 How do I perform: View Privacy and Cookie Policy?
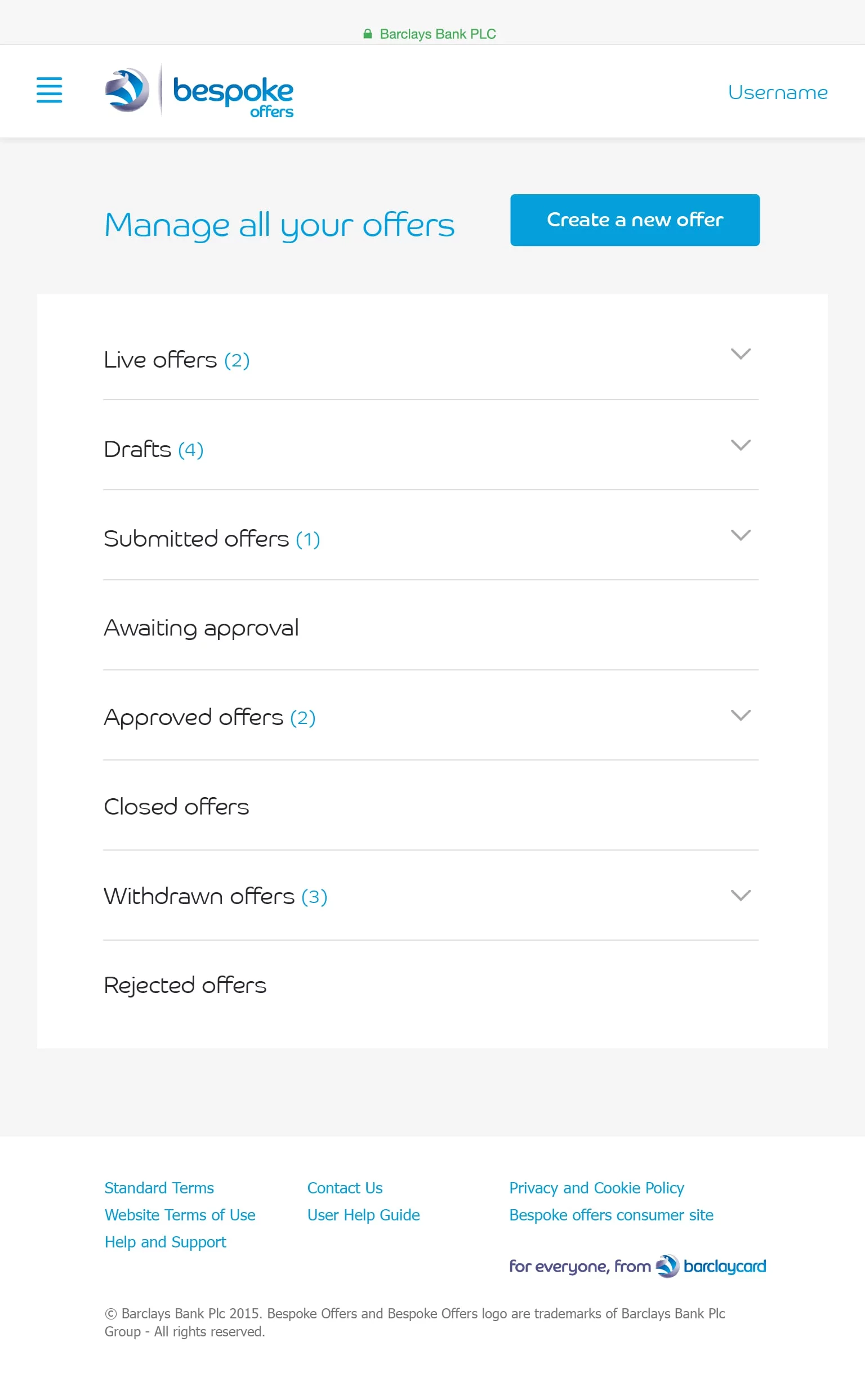(x=596, y=1188)
